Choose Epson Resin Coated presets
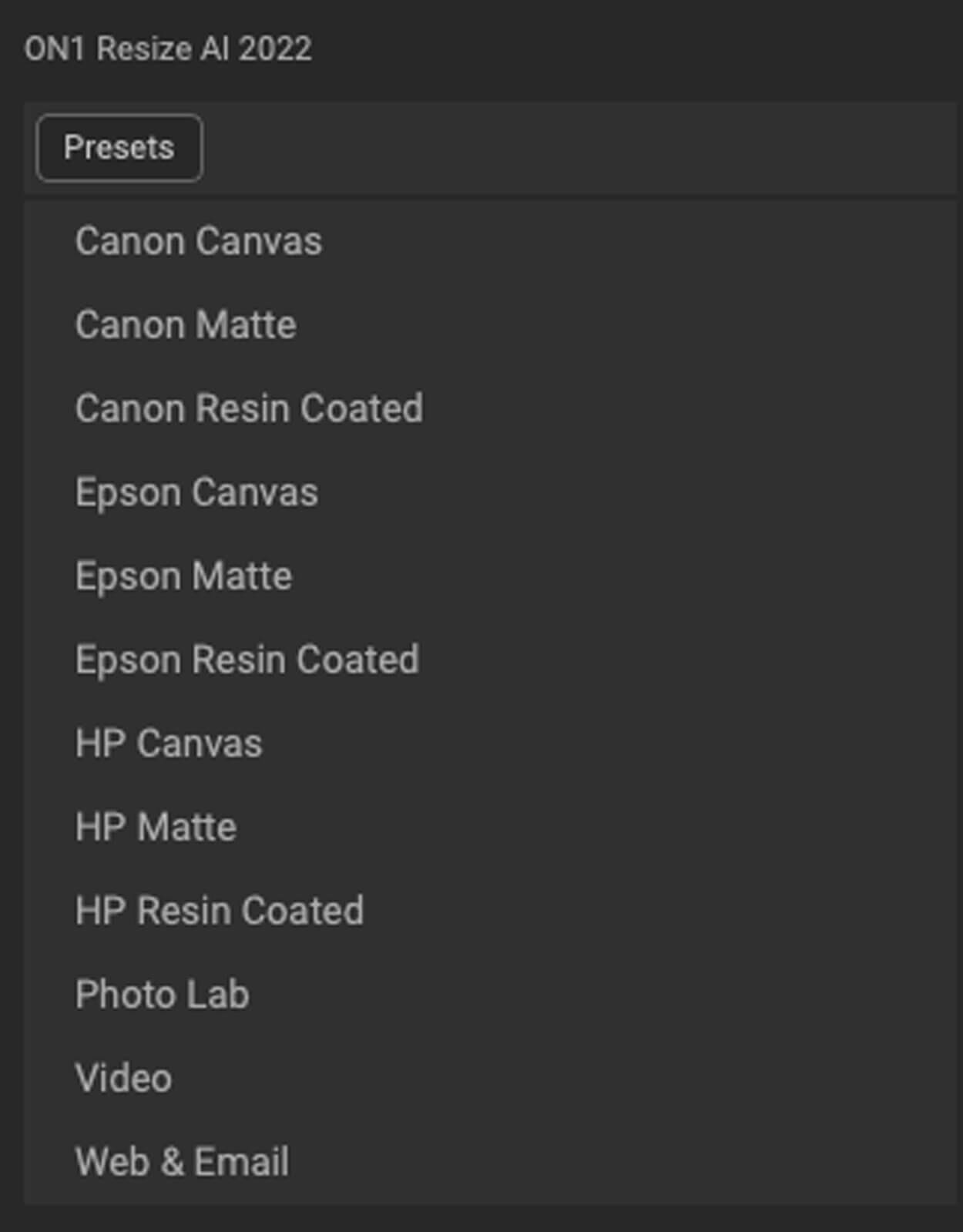 click(247, 660)
